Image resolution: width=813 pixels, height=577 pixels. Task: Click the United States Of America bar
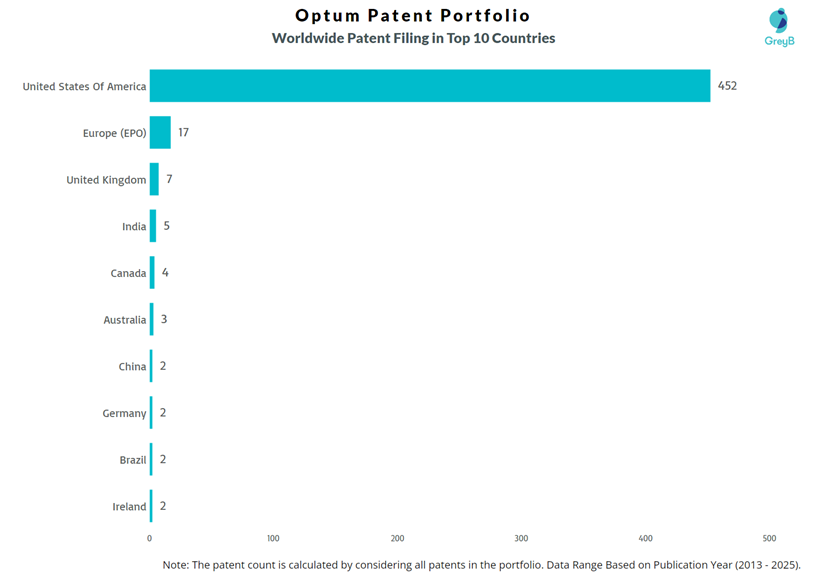tap(430, 86)
